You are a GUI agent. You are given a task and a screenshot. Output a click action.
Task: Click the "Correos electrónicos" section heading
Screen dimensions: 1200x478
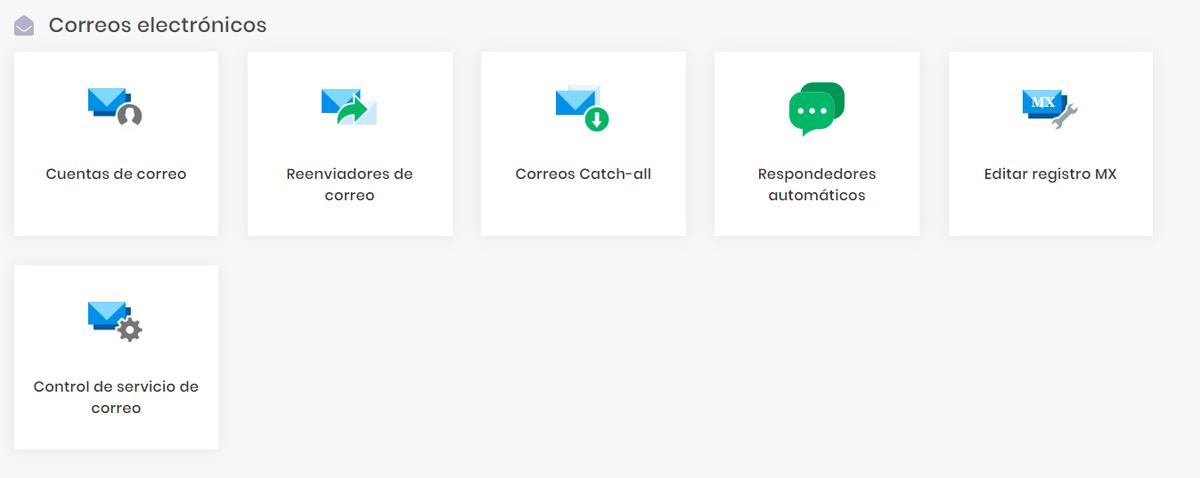pyautogui.click(x=158, y=25)
